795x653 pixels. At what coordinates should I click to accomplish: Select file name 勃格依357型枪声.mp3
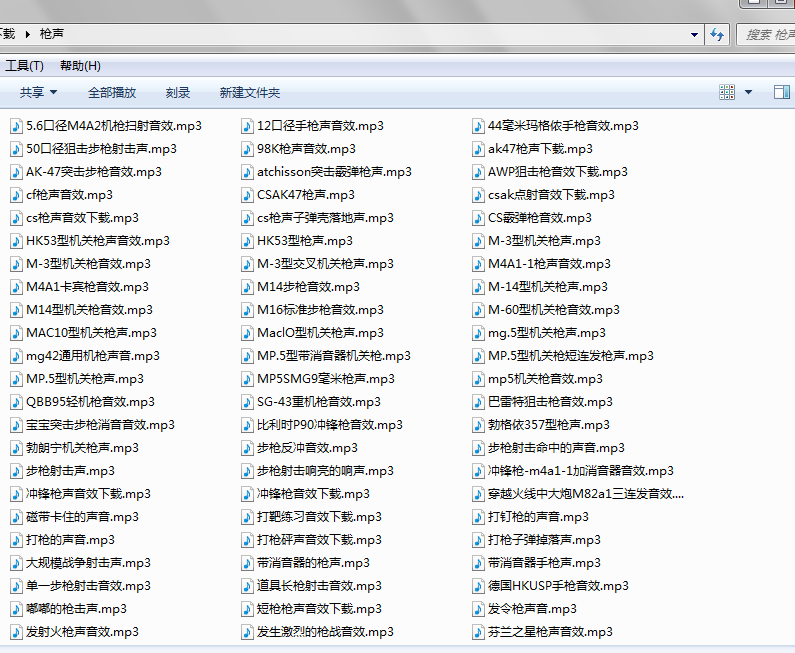(x=549, y=425)
